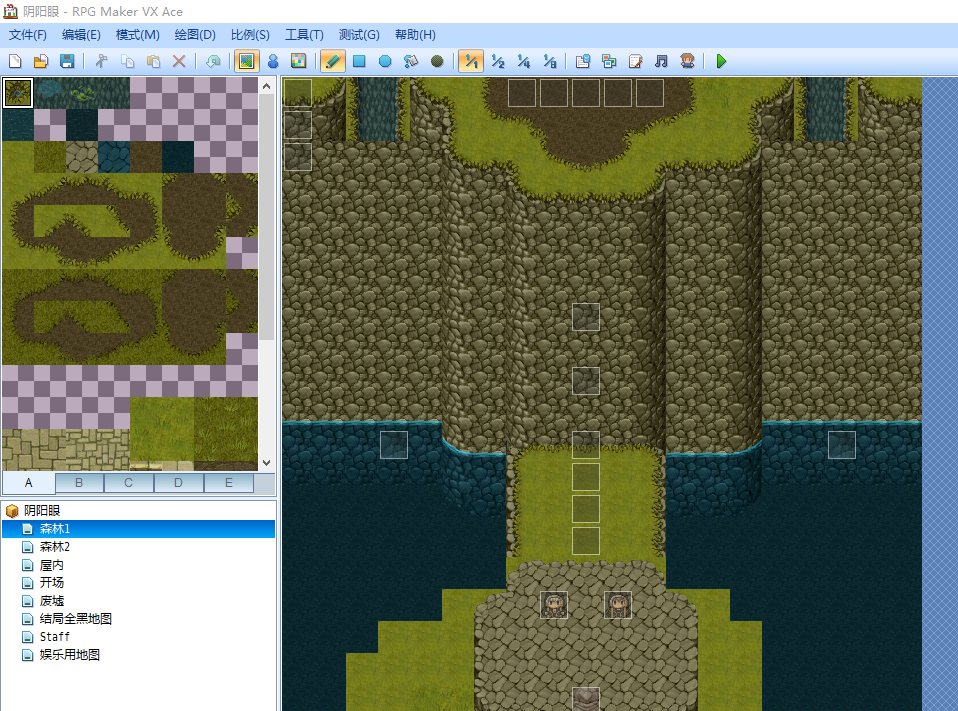Start playtest with the green play button
This screenshot has height=711, width=958.
(x=721, y=61)
